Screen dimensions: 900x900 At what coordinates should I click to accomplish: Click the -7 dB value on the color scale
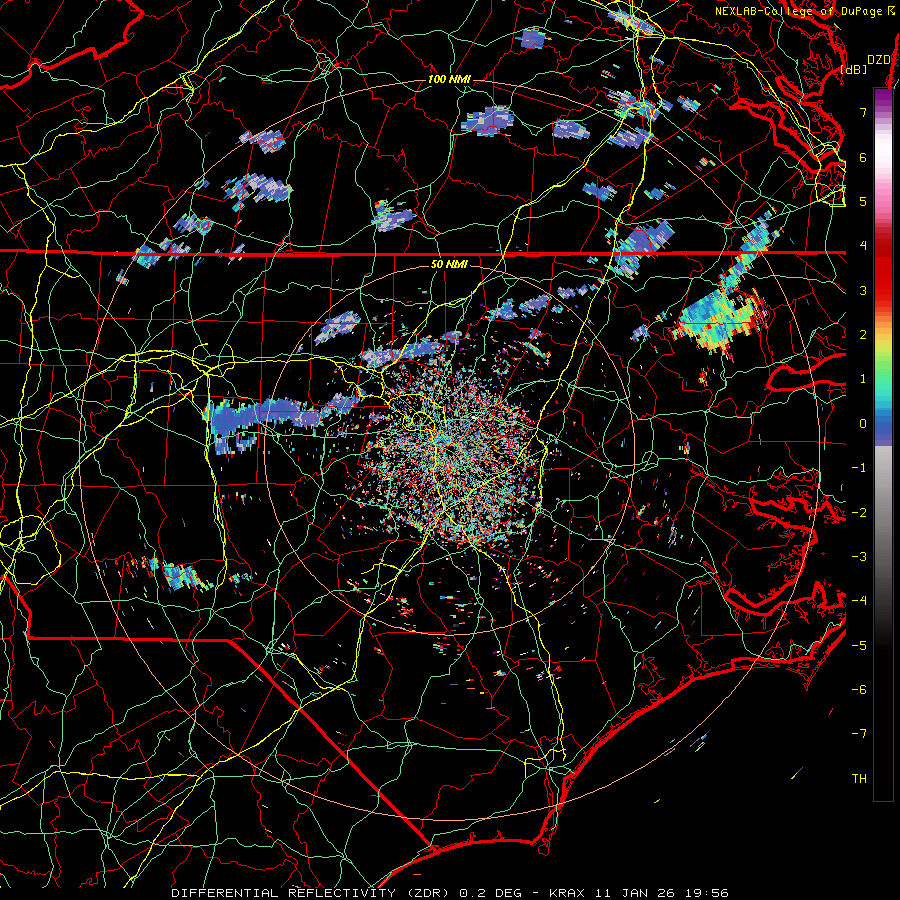pos(859,734)
